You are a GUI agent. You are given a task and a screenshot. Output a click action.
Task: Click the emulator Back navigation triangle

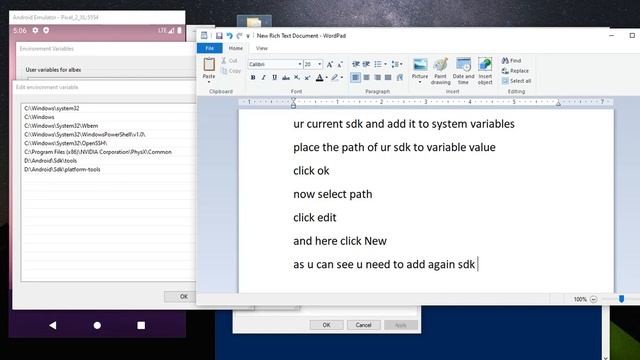pos(53,325)
